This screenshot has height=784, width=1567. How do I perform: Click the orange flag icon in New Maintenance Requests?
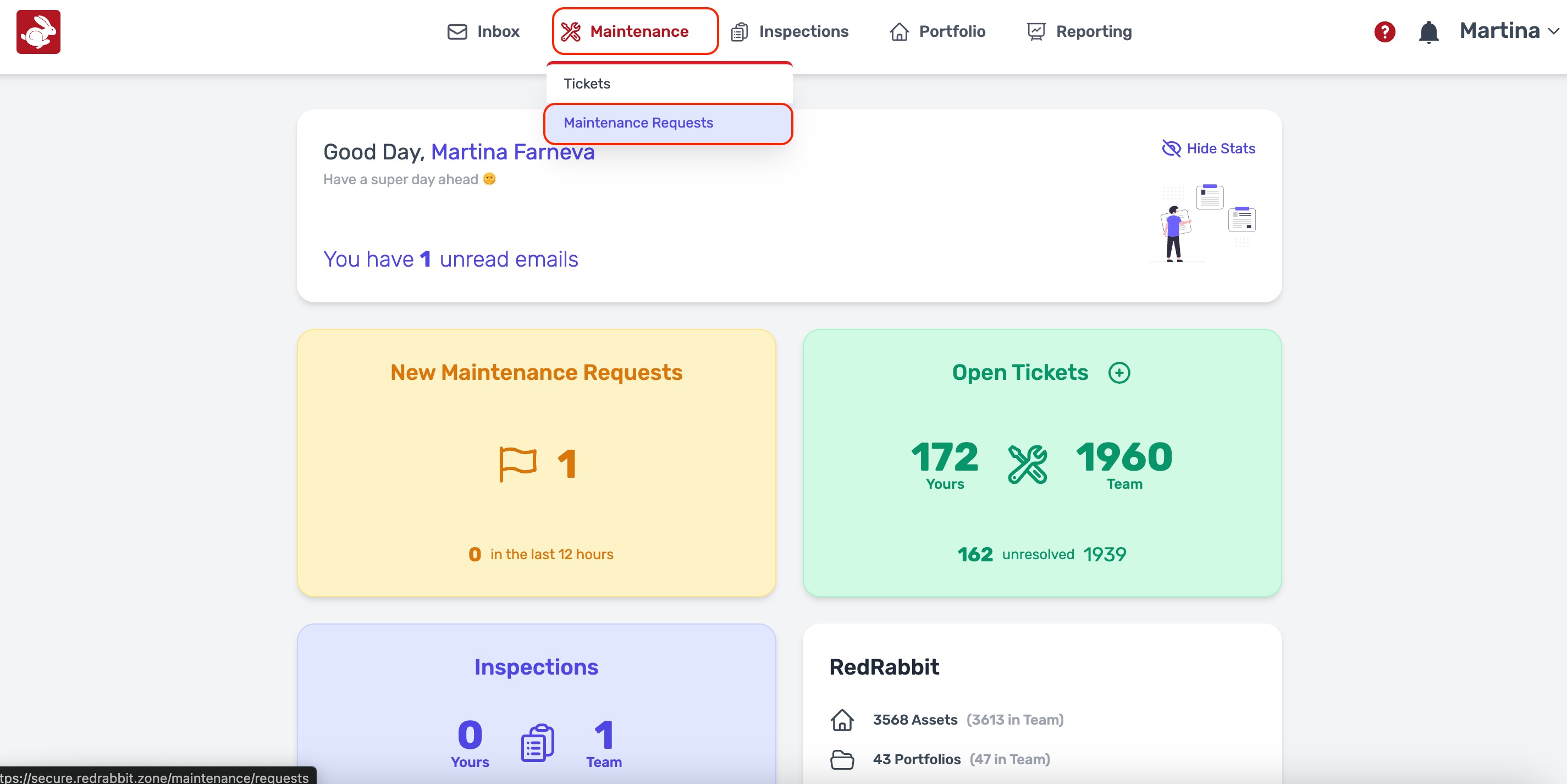pyautogui.click(x=517, y=464)
